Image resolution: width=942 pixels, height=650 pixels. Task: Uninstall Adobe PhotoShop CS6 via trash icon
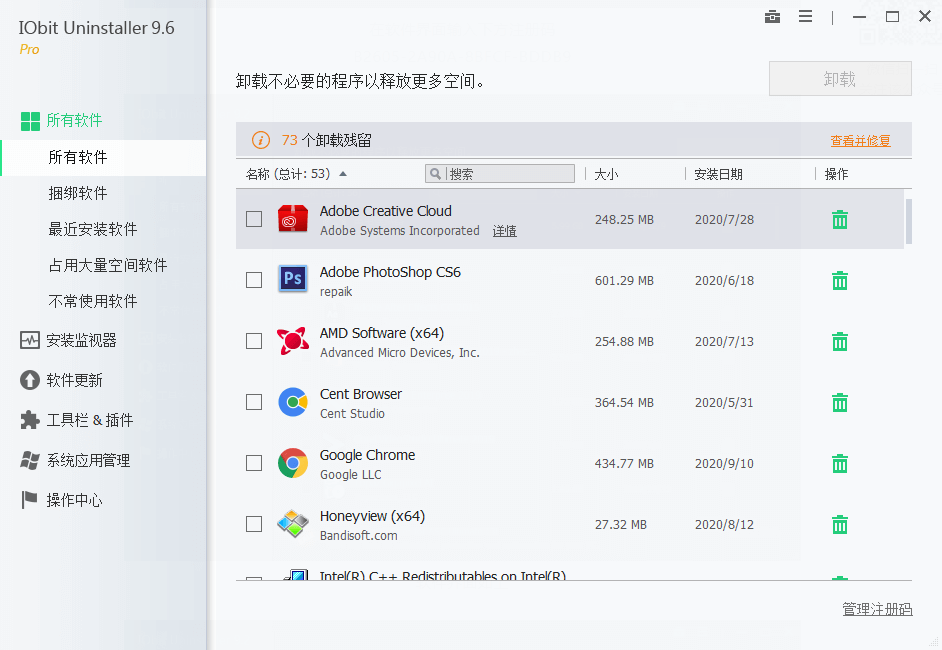840,281
